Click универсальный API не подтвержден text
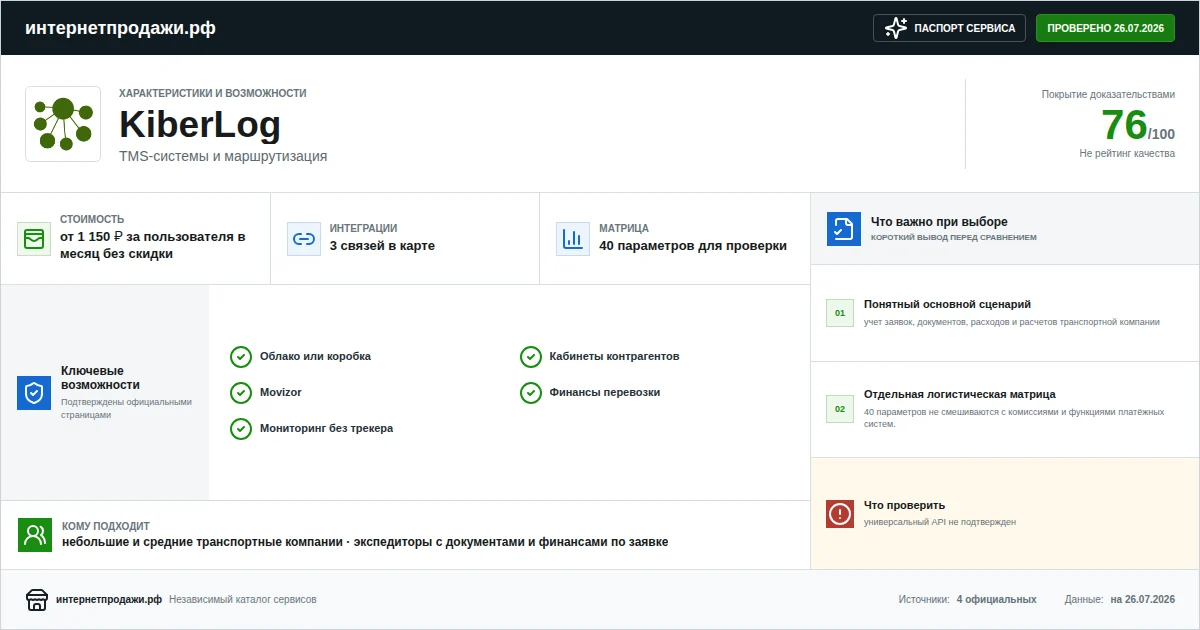 [x=940, y=522]
